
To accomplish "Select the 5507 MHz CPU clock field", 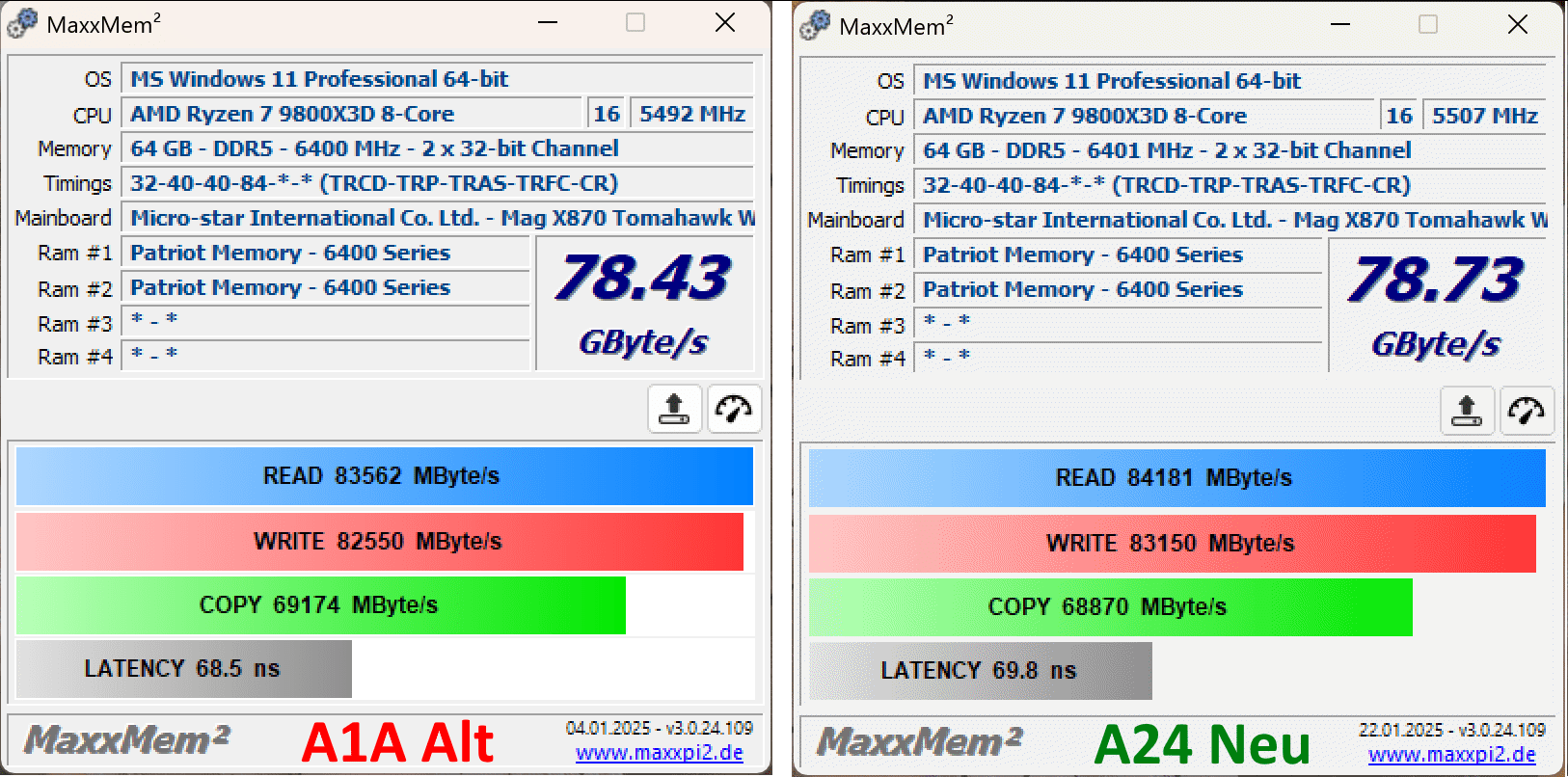I will pos(1485,116).
